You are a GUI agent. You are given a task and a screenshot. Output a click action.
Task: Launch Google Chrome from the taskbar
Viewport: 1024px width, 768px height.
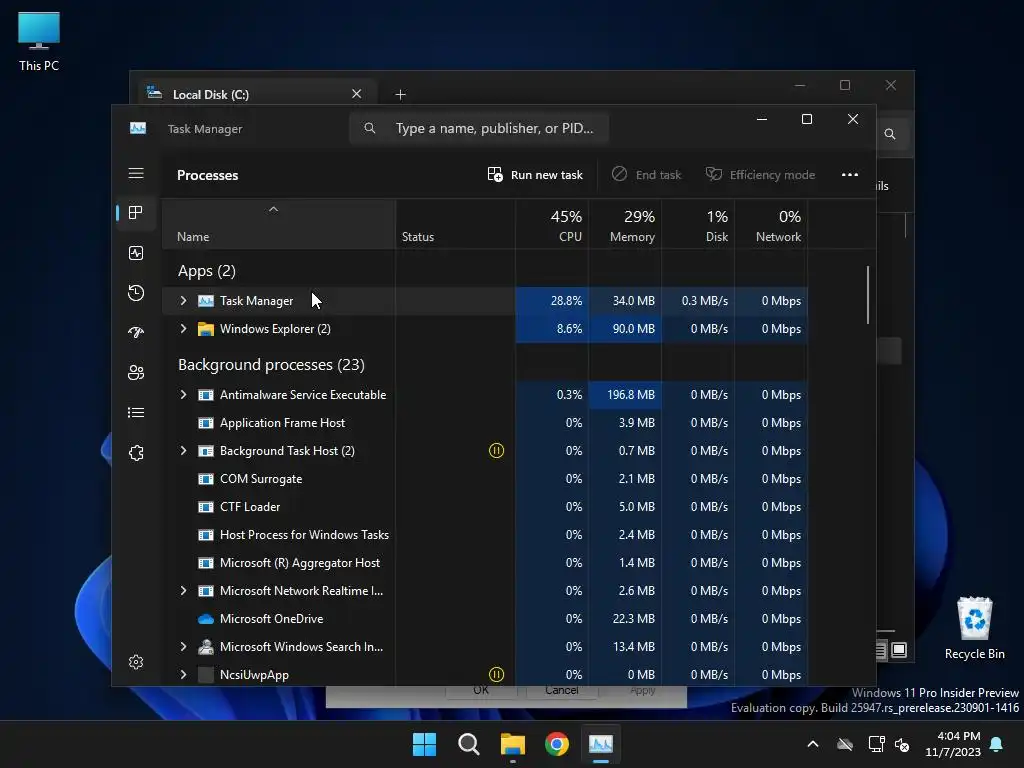(x=557, y=744)
